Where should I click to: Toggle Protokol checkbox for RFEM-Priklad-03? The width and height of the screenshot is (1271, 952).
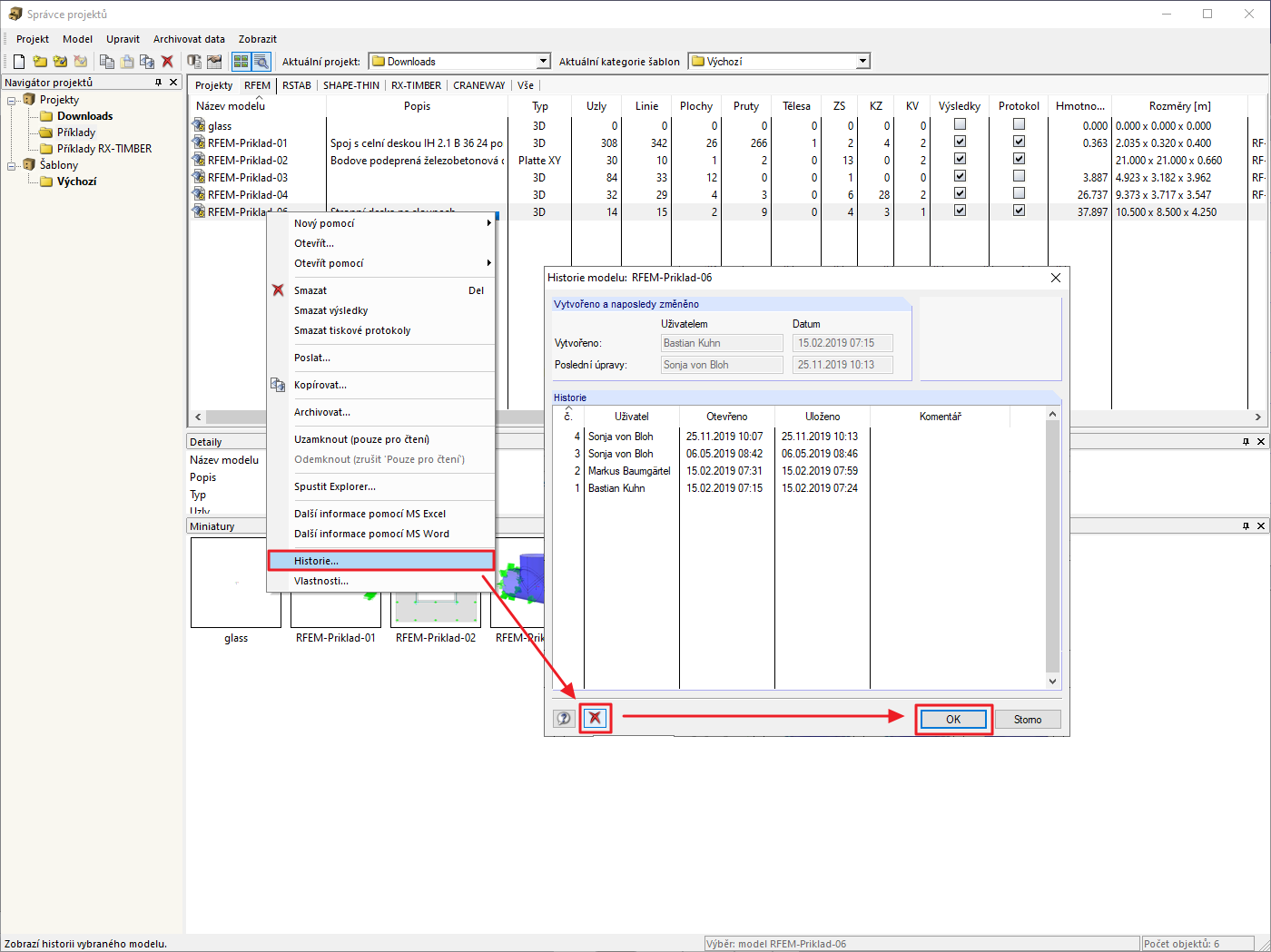coord(1019,176)
